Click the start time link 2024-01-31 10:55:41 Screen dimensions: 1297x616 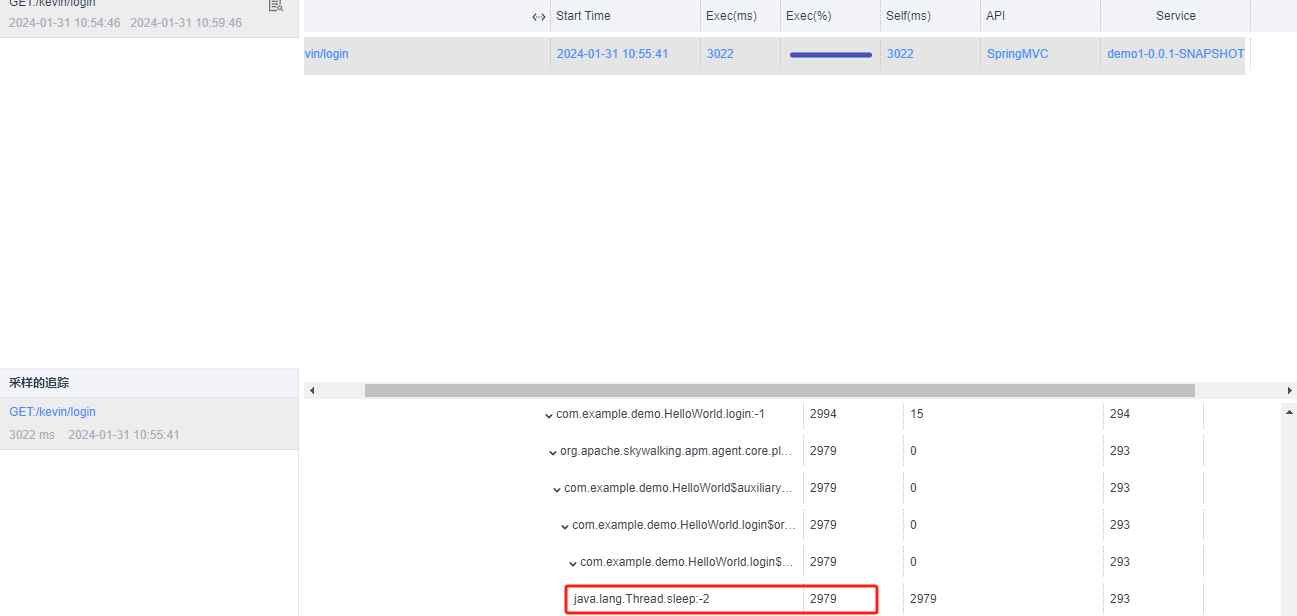614,53
